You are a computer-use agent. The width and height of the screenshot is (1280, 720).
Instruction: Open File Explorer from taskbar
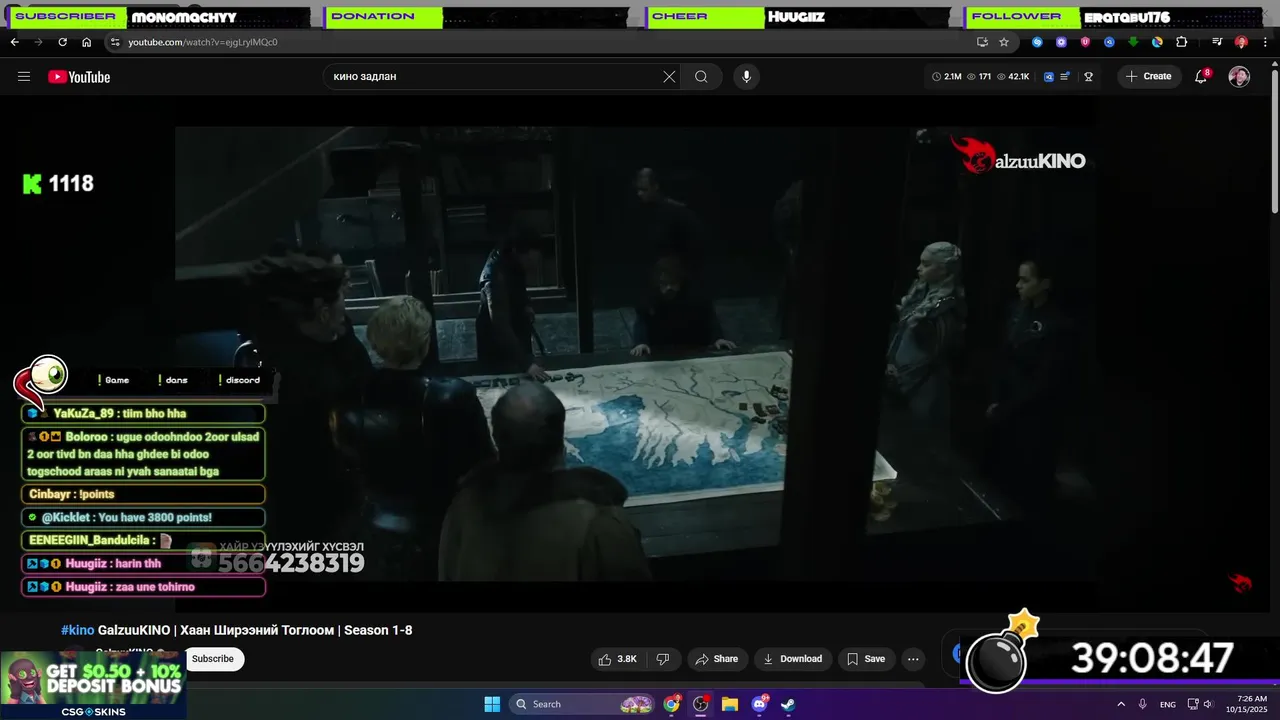point(730,704)
